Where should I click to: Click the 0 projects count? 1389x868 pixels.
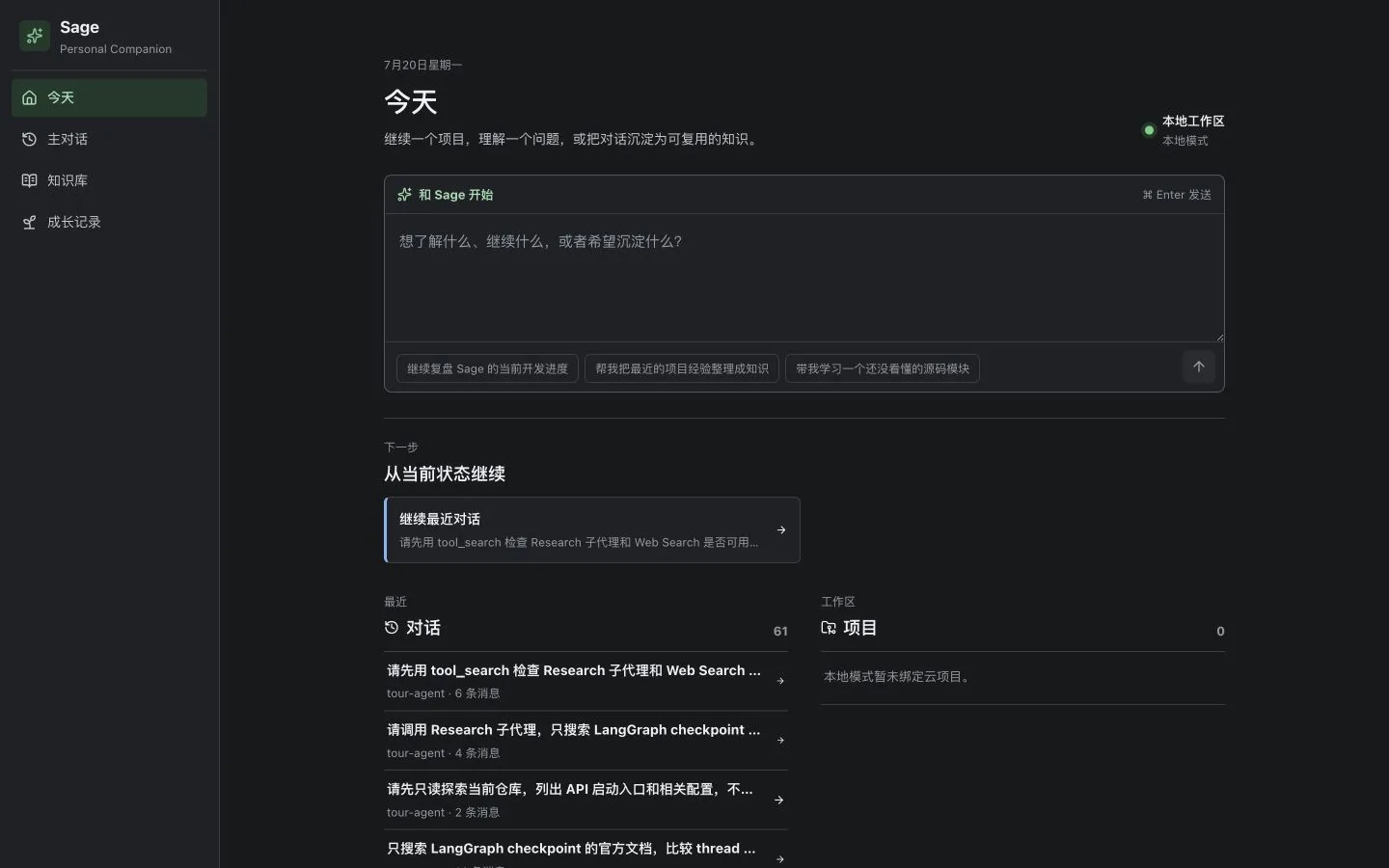coord(1220,631)
